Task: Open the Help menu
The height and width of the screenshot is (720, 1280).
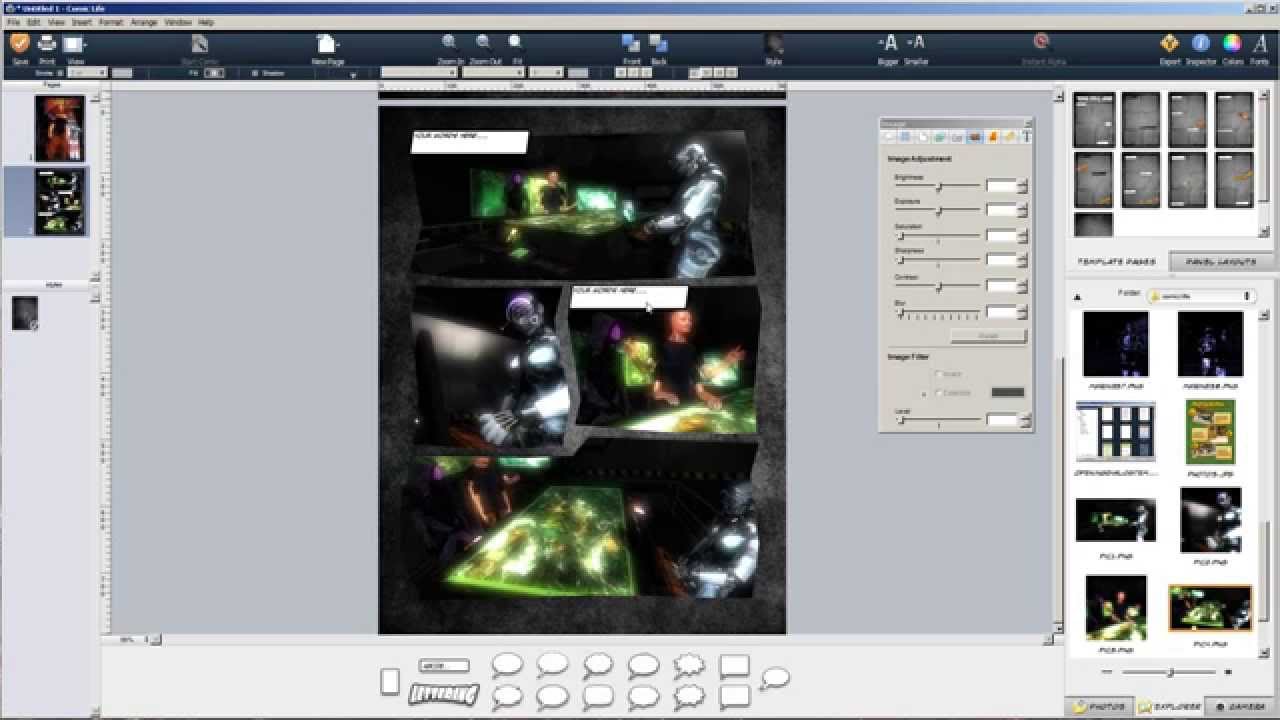Action: point(205,22)
